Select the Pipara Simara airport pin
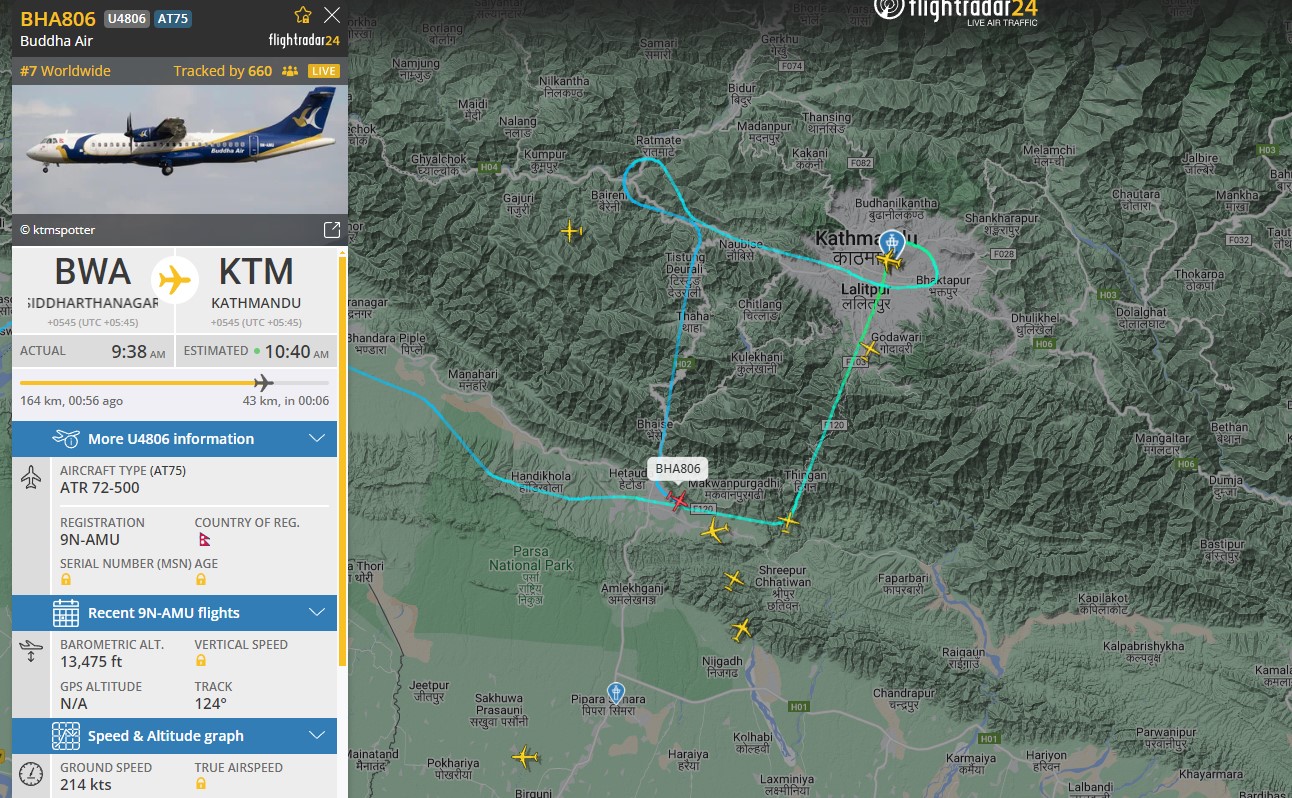 [616, 692]
